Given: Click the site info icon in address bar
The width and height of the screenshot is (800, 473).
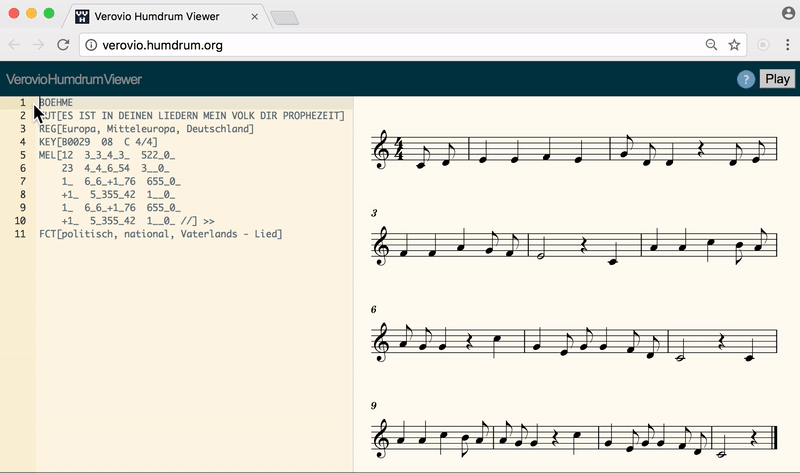Looking at the screenshot, I should tap(91, 45).
